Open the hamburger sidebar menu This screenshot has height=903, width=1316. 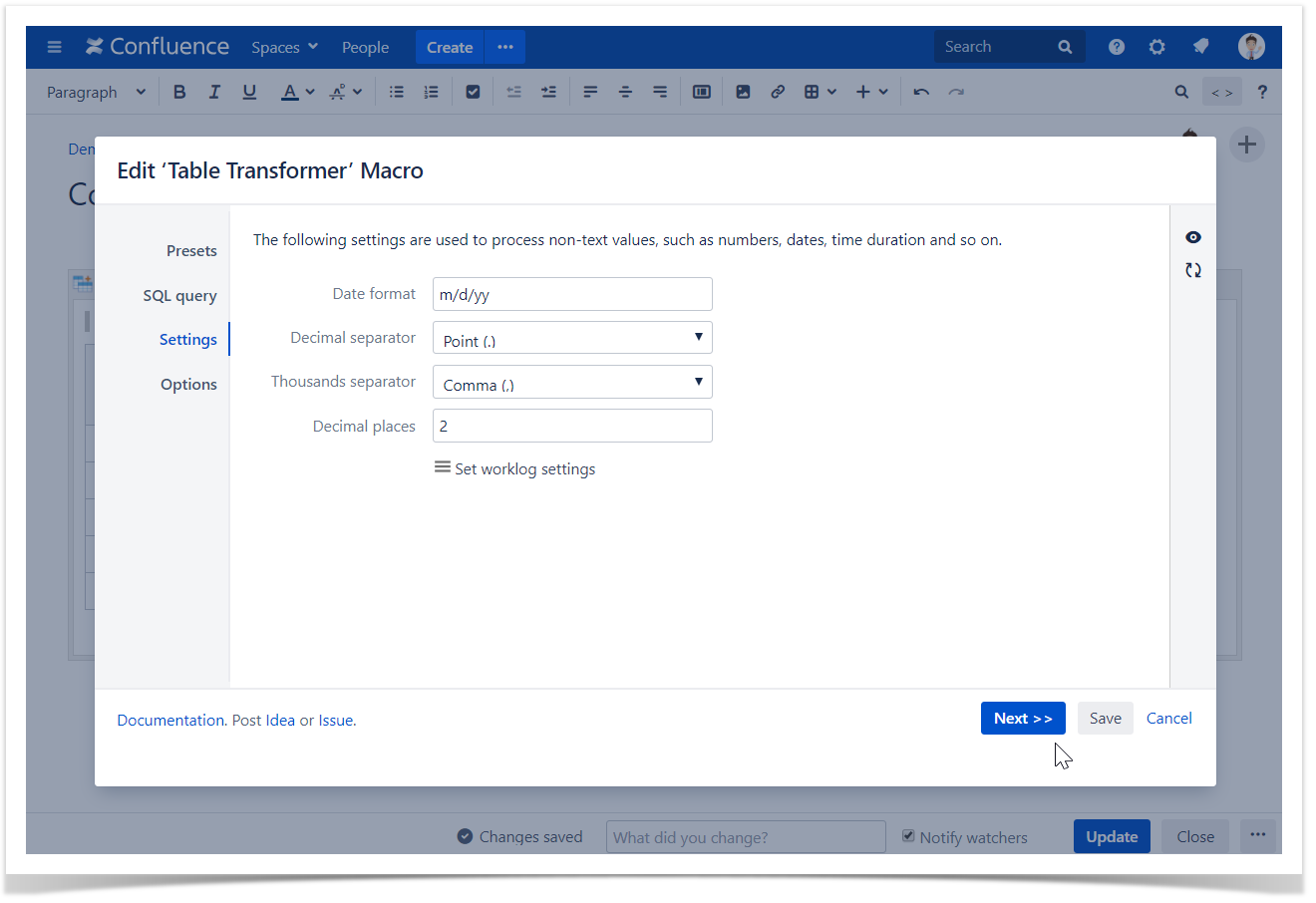[54, 47]
